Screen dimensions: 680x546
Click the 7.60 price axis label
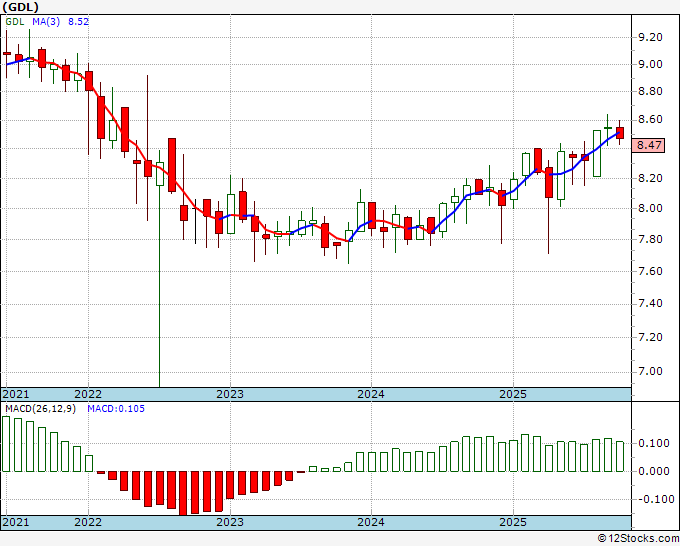(650, 271)
